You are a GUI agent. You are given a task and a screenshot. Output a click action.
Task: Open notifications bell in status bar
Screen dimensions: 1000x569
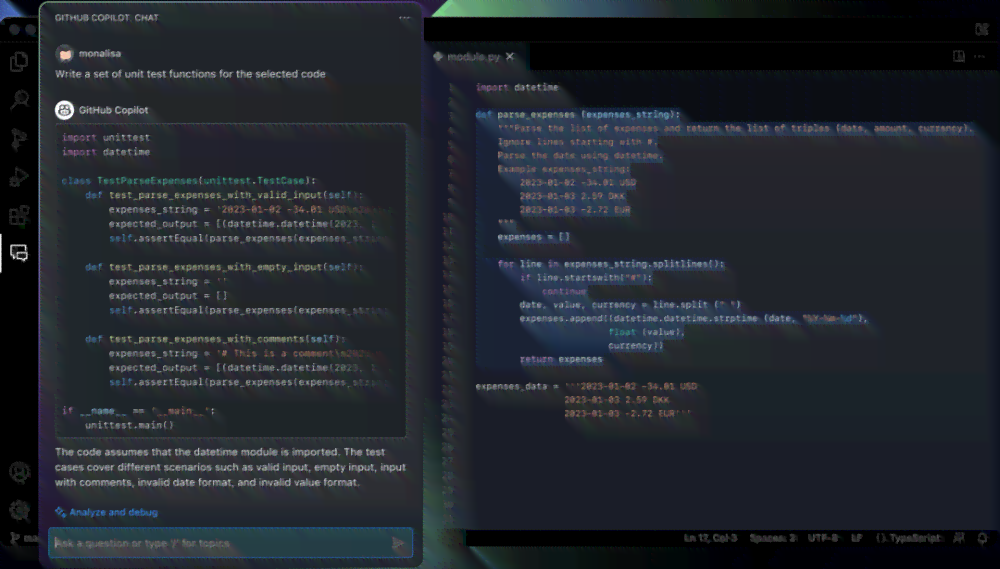tap(982, 538)
